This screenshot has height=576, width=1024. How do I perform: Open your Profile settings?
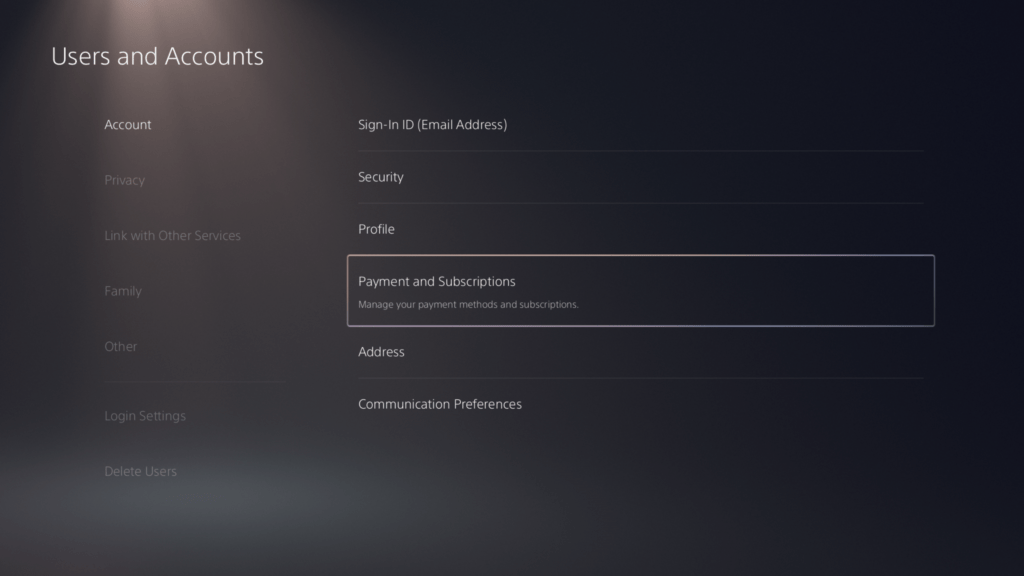(x=376, y=229)
